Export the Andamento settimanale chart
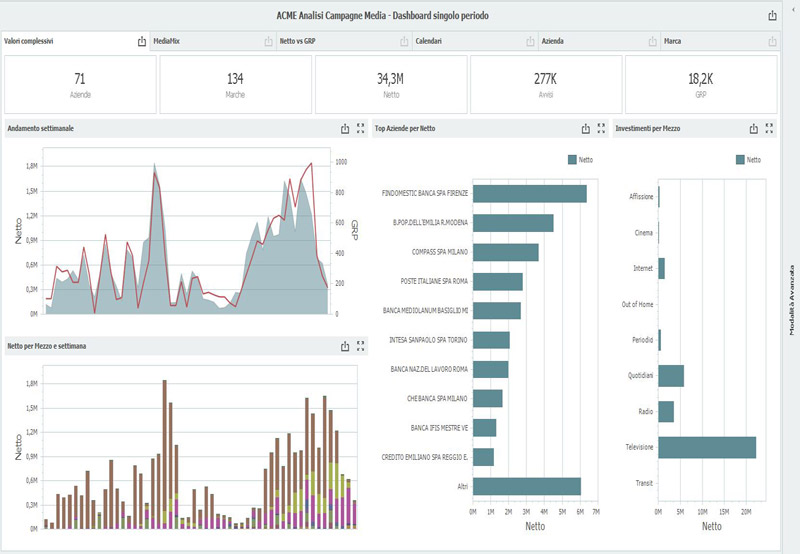Image resolution: width=800 pixels, height=554 pixels. point(345,129)
